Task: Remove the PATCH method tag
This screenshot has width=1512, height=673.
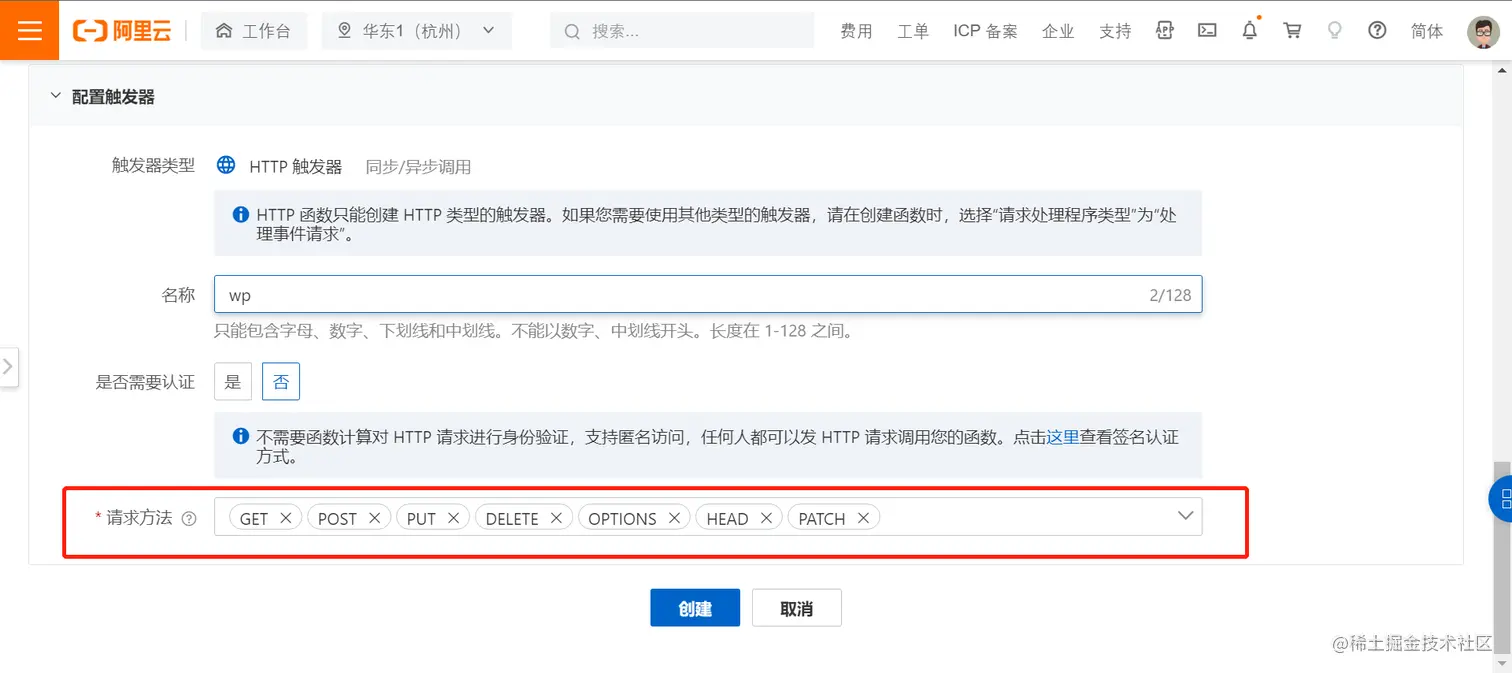Action: click(863, 518)
